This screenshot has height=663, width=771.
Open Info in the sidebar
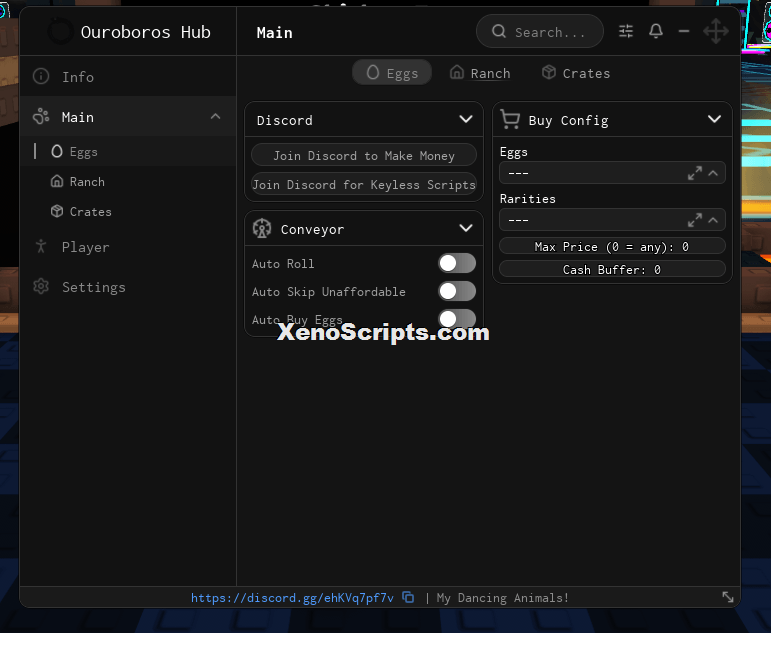click(x=128, y=76)
